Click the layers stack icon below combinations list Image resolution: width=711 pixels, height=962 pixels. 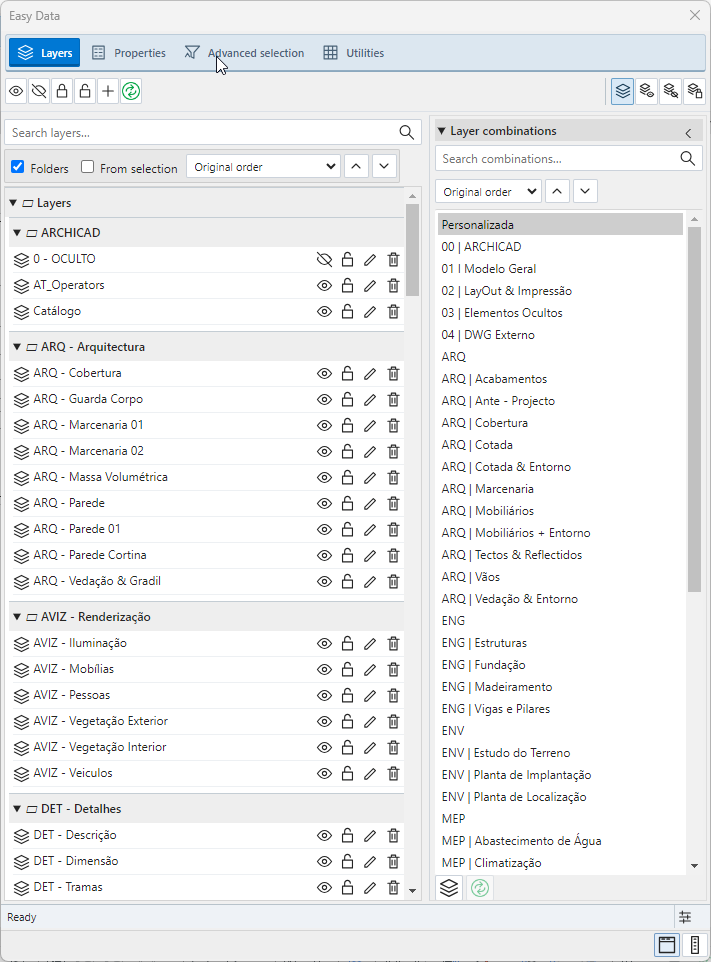pyautogui.click(x=449, y=888)
